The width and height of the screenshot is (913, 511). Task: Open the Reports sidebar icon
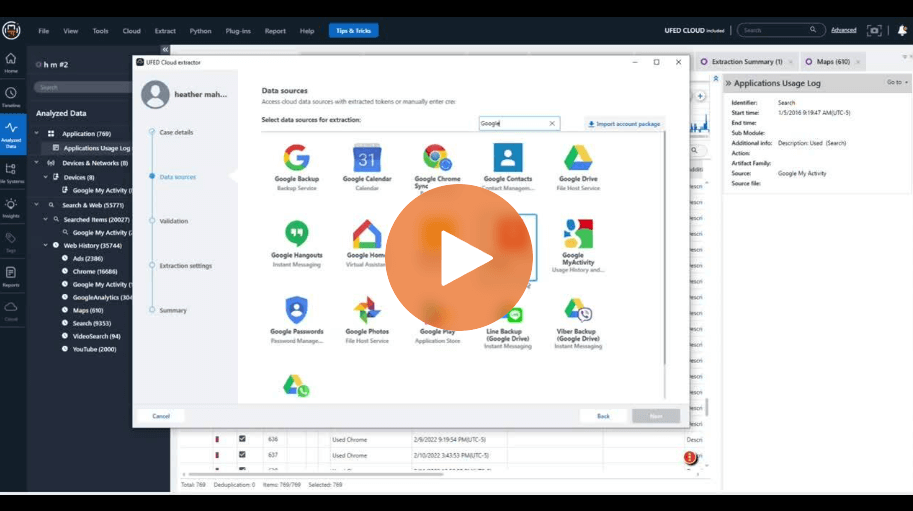(11, 276)
